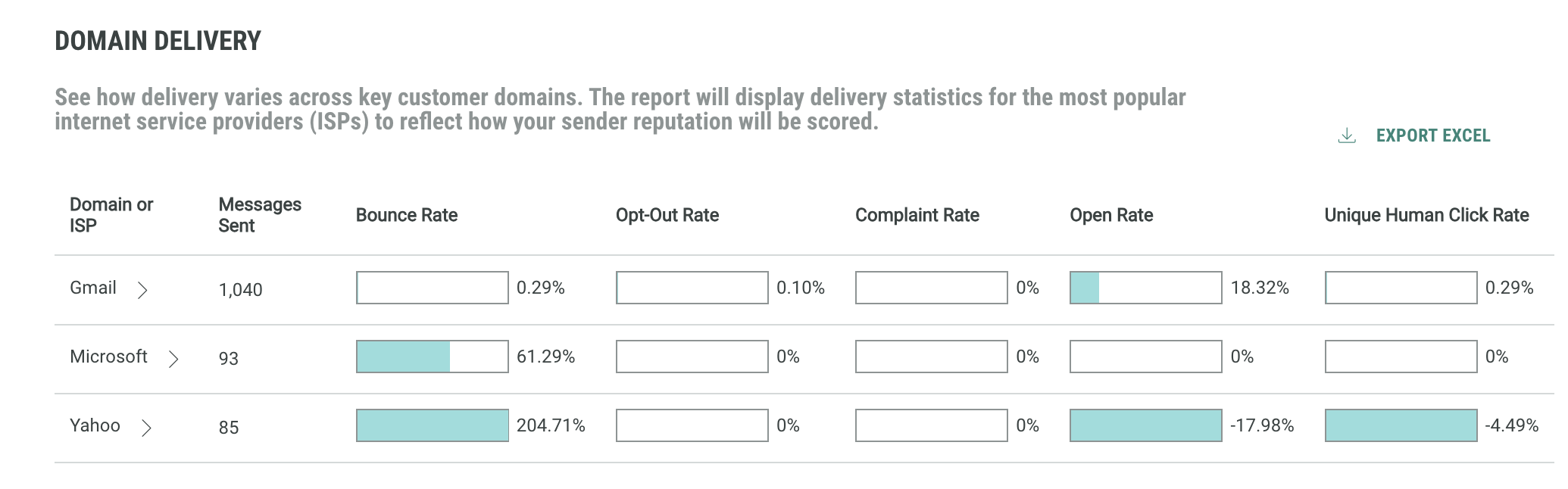1568x489 pixels.
Task: Expand the Yahoo row chevron
Action: pyautogui.click(x=147, y=428)
